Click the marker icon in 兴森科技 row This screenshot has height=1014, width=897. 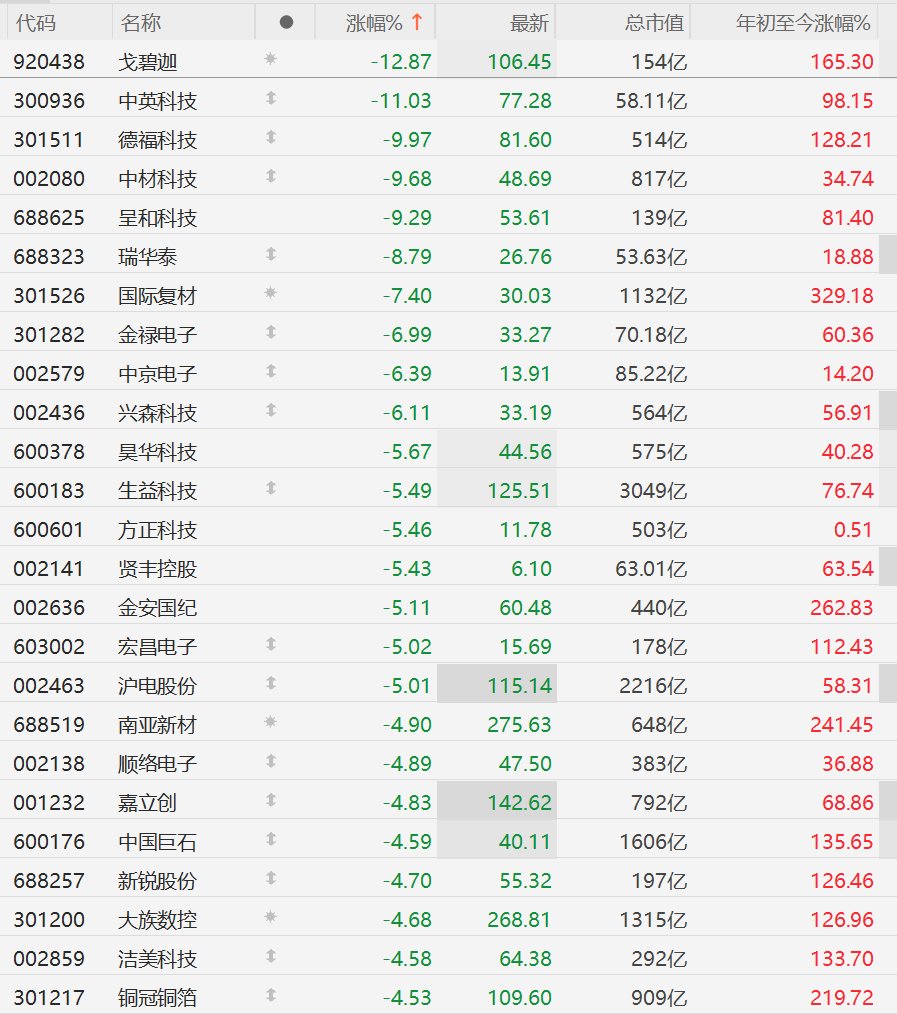[x=271, y=409]
